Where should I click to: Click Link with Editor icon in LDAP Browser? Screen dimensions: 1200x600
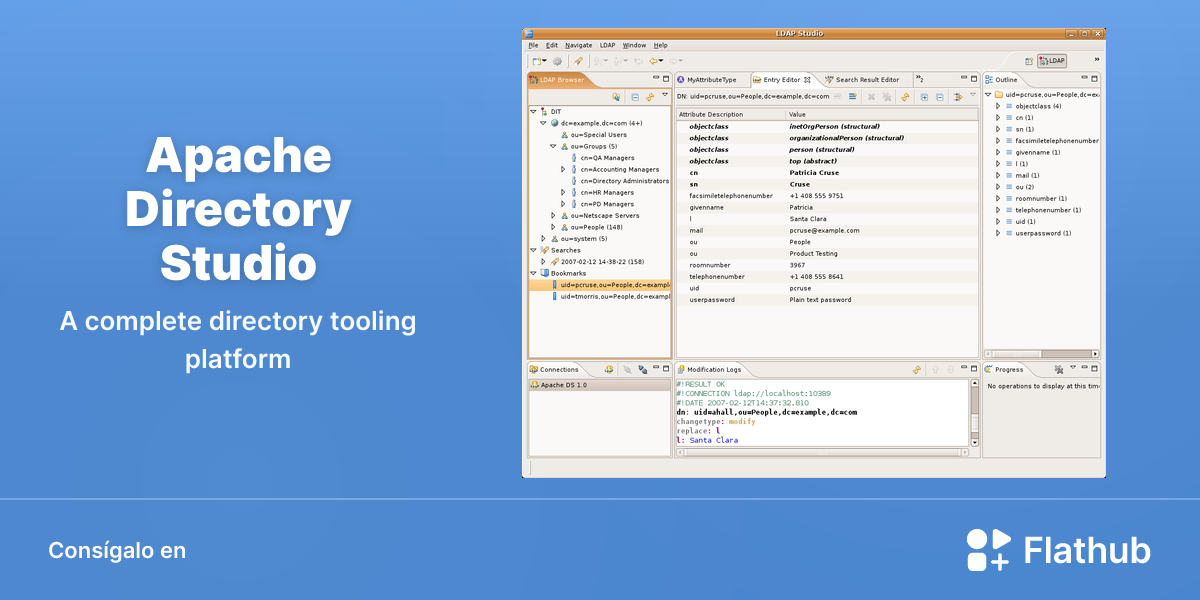click(x=650, y=97)
